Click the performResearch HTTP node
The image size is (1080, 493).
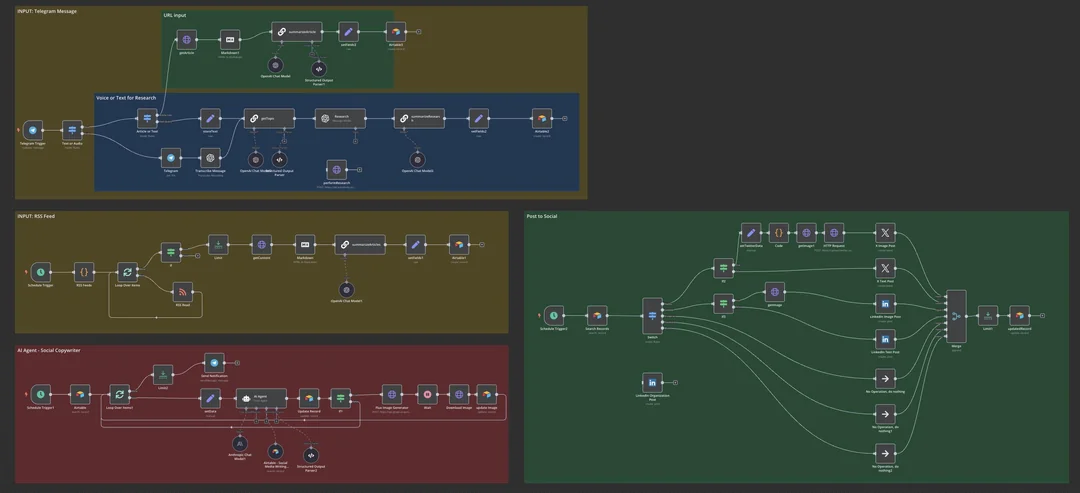click(337, 169)
